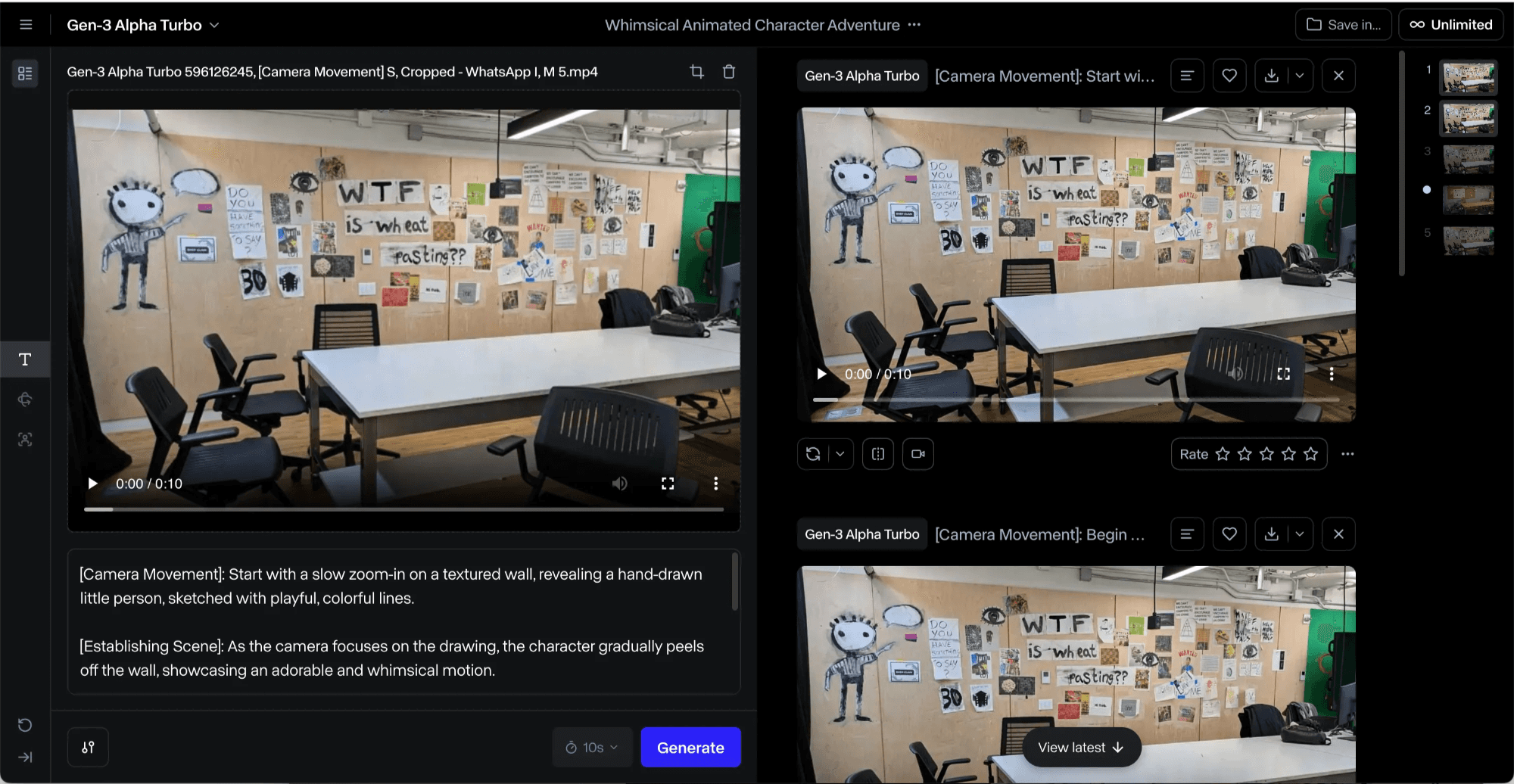
Task: Click second generation's Gen-3 Alpha Turbo label
Action: point(861,534)
